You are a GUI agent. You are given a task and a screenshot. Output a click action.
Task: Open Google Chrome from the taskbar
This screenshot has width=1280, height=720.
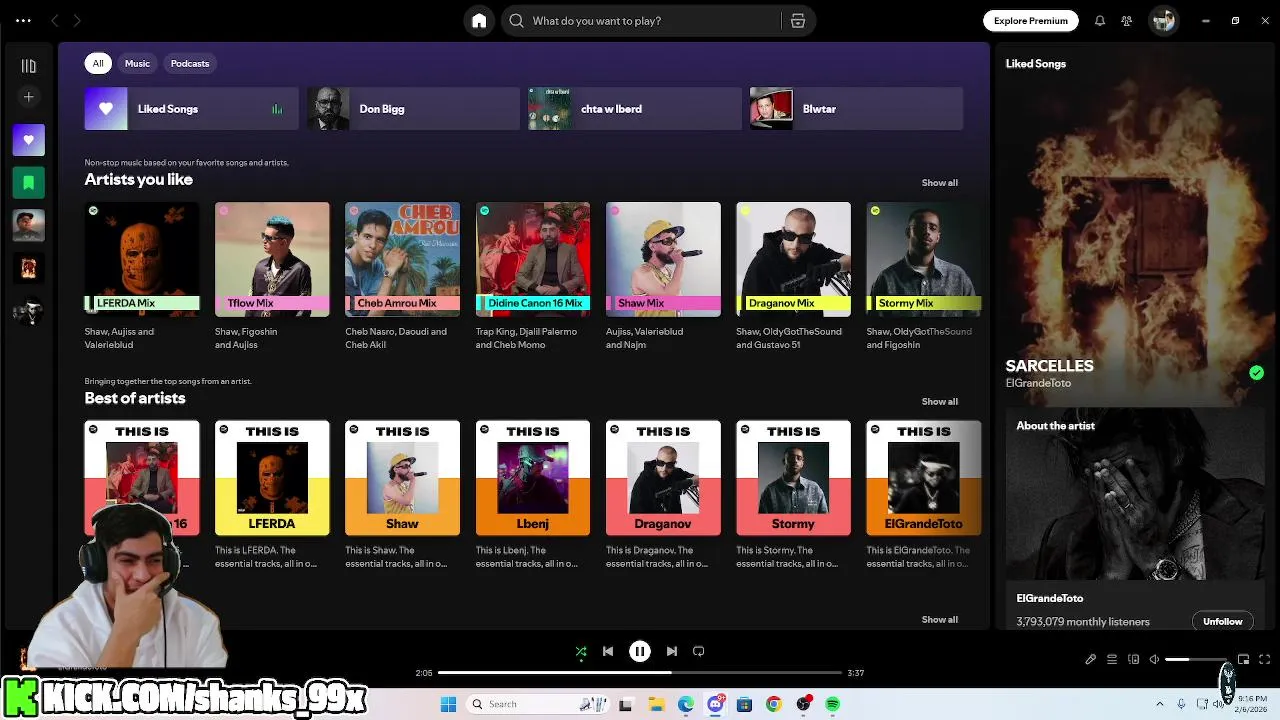773,704
